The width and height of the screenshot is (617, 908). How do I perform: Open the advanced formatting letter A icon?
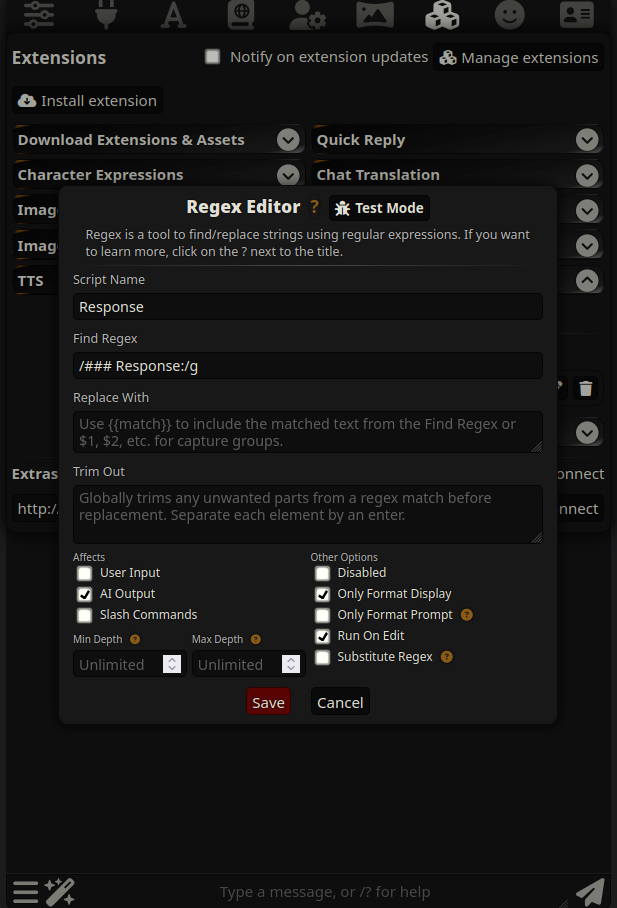pyautogui.click(x=174, y=13)
